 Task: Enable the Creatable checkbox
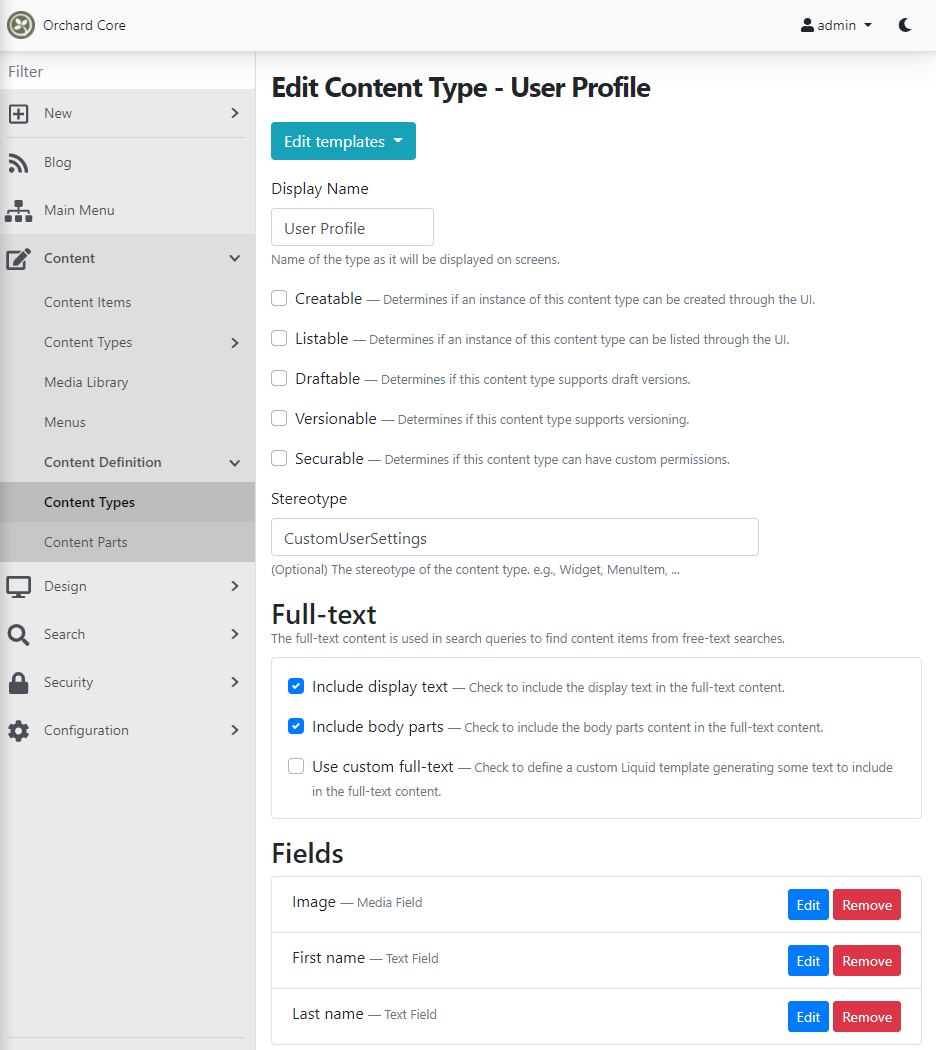(279, 298)
